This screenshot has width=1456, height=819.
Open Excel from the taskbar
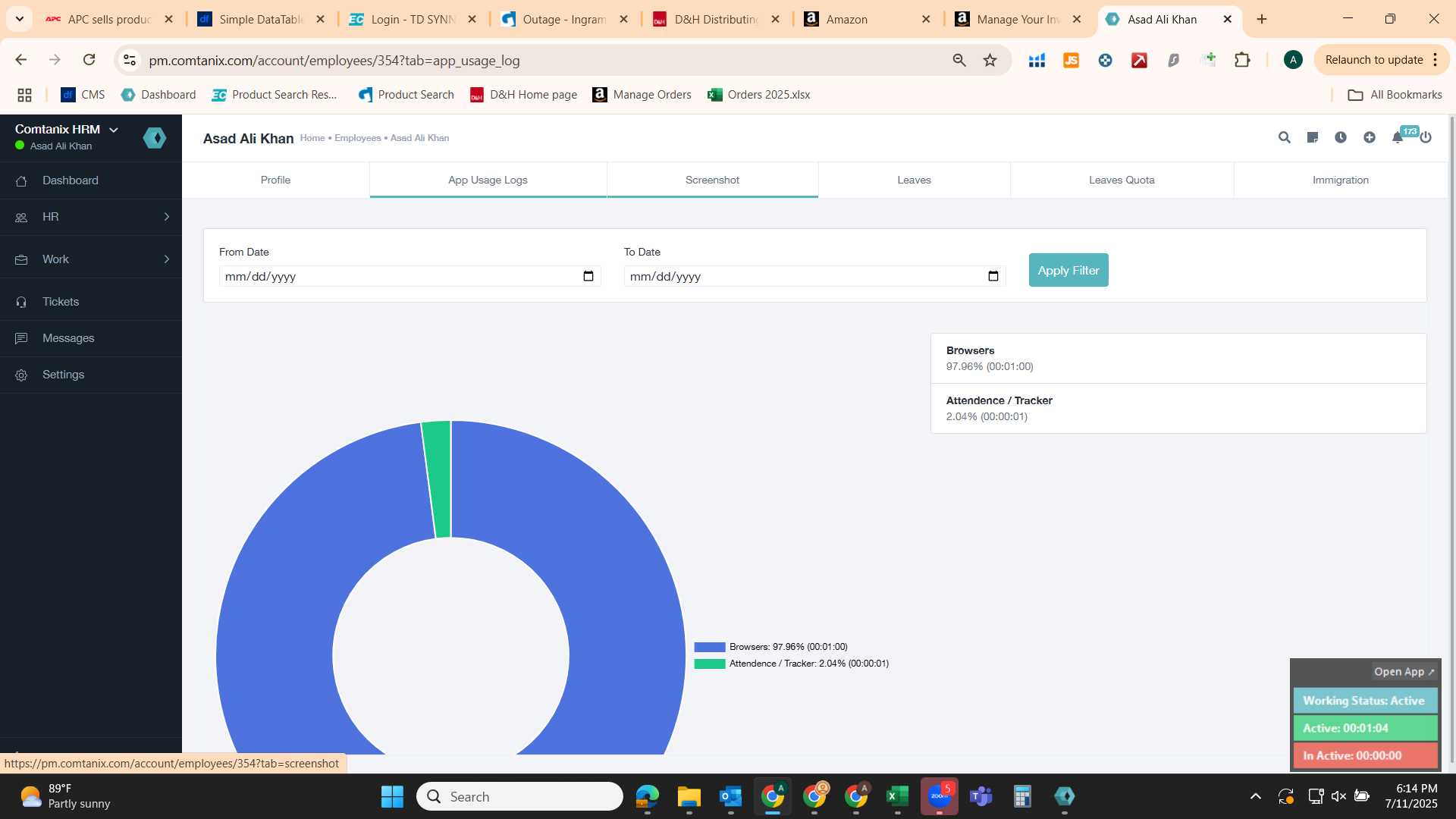[897, 796]
